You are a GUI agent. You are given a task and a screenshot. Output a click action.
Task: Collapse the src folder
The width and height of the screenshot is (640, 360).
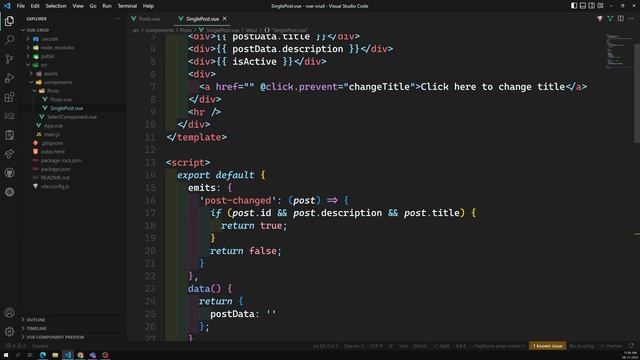[28, 65]
